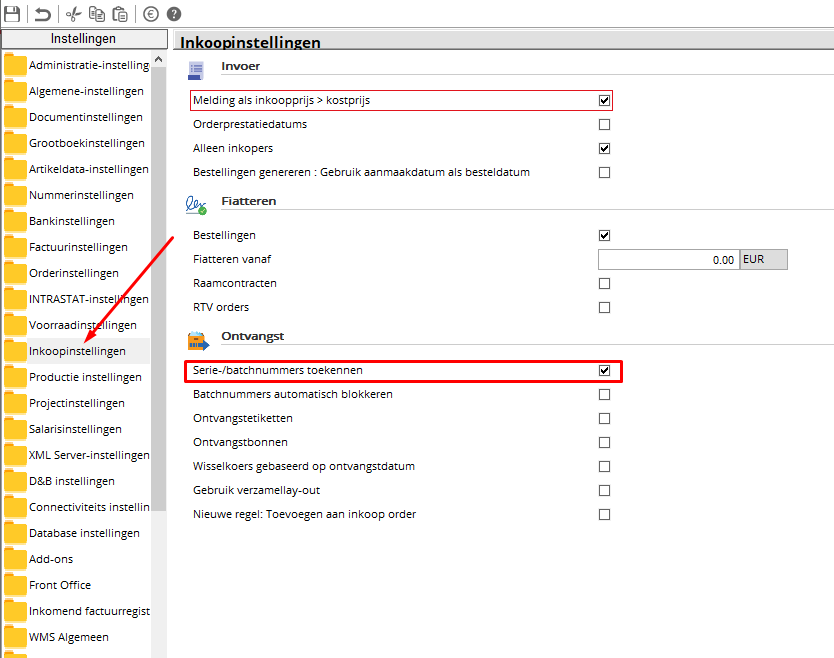Click the Cut scissors icon
834x658 pixels.
point(72,14)
